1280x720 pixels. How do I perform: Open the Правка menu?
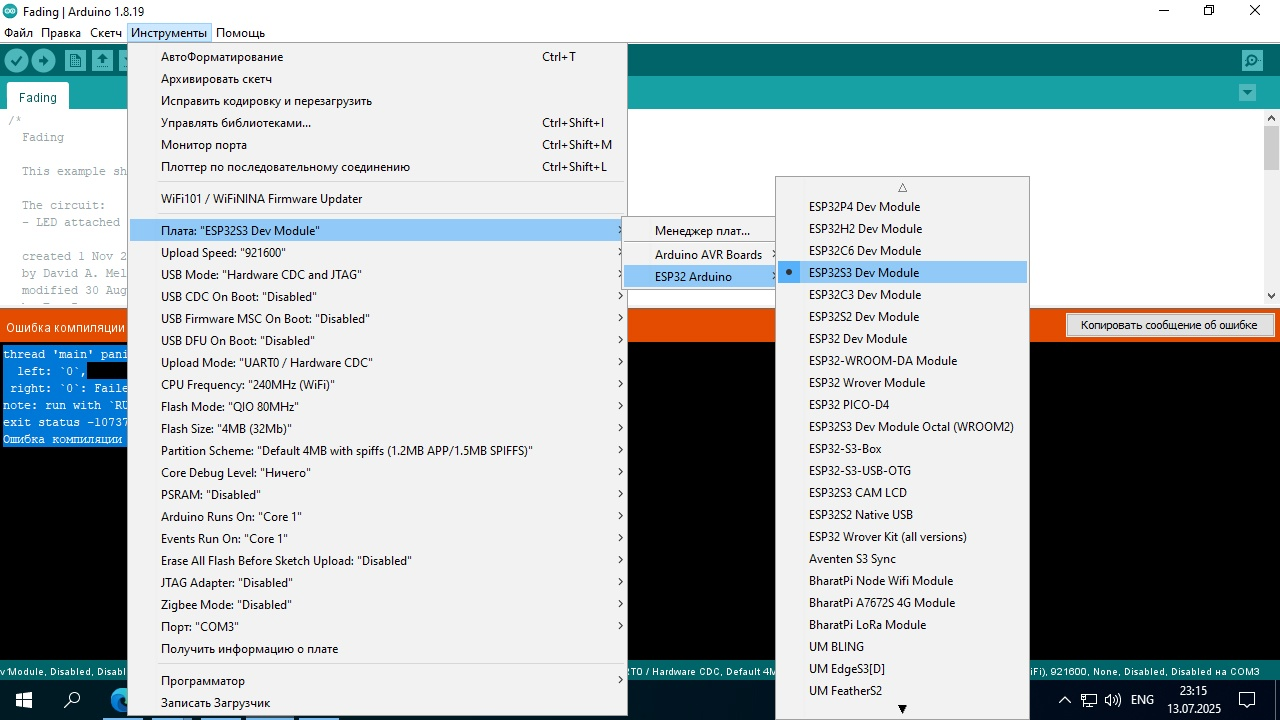point(61,33)
